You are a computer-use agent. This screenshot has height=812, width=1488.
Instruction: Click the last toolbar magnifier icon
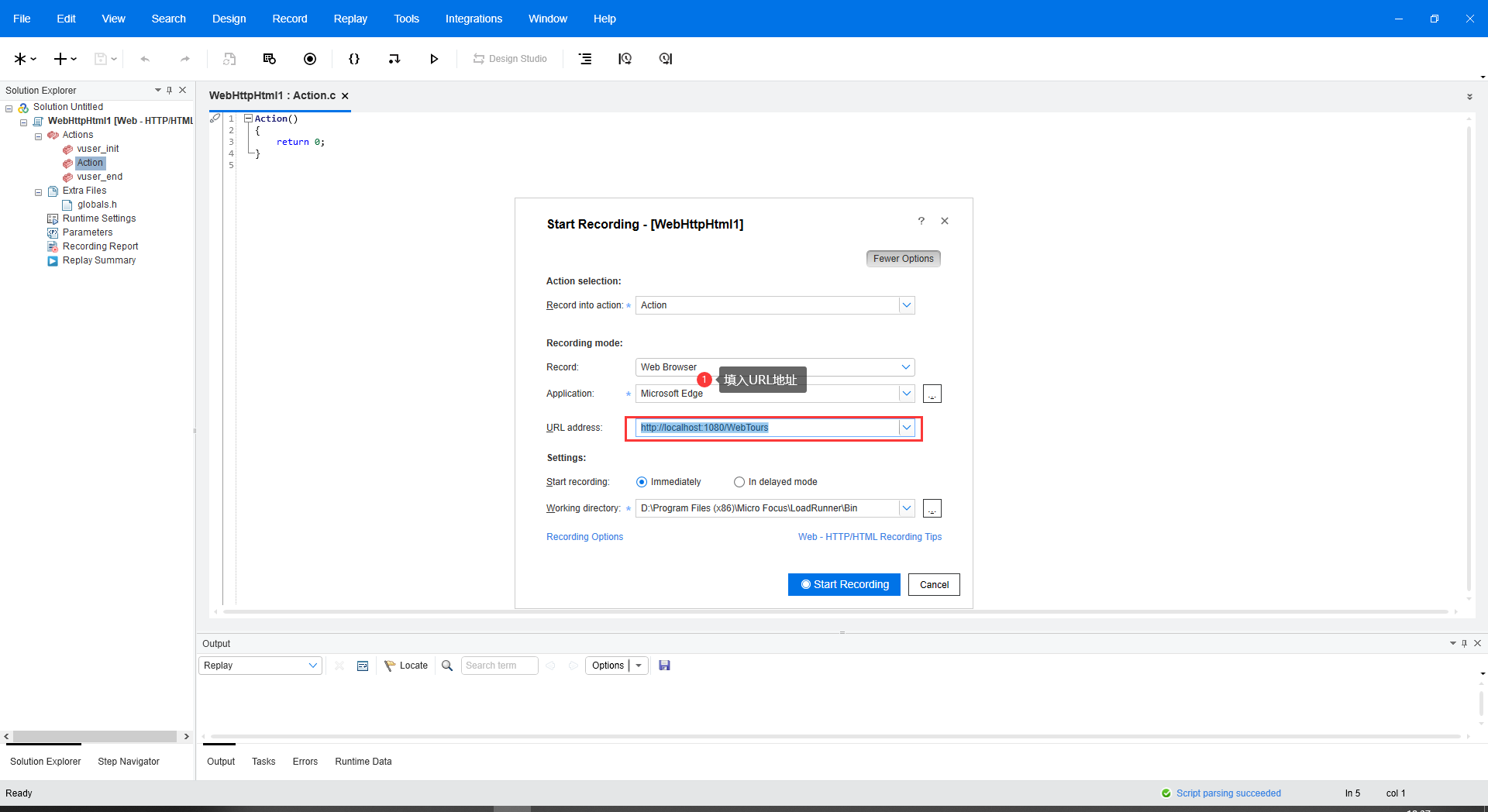tap(665, 59)
